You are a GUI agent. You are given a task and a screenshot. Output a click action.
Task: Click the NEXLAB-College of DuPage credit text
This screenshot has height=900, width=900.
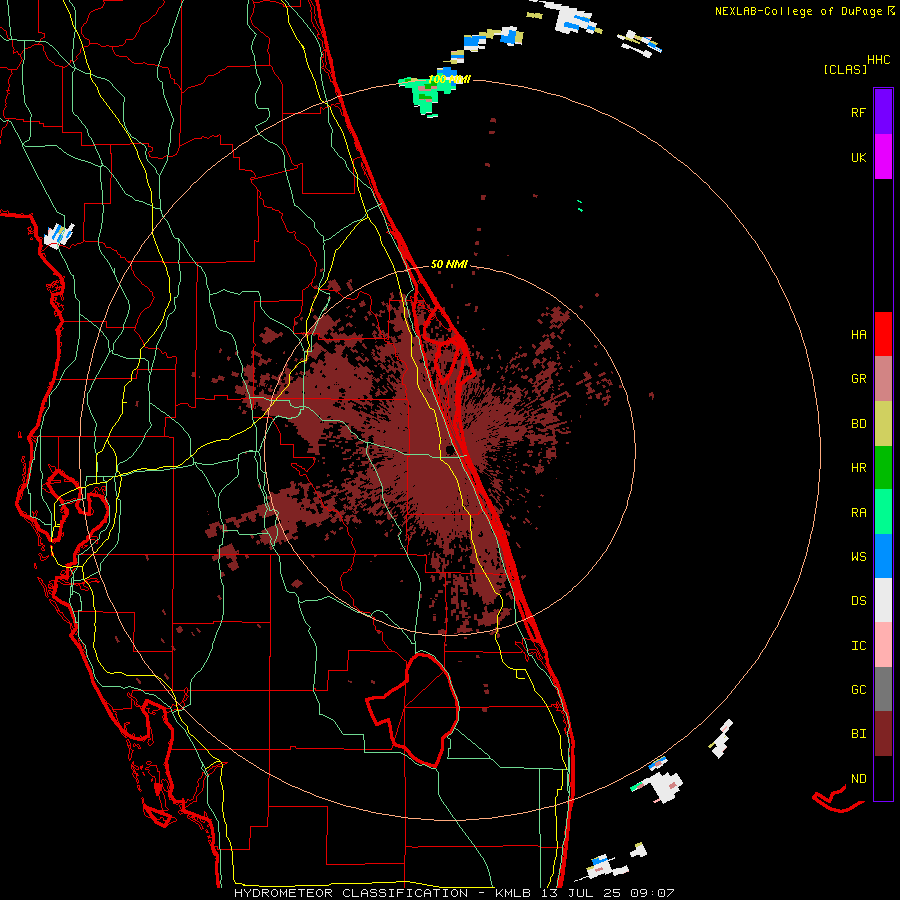tap(797, 11)
